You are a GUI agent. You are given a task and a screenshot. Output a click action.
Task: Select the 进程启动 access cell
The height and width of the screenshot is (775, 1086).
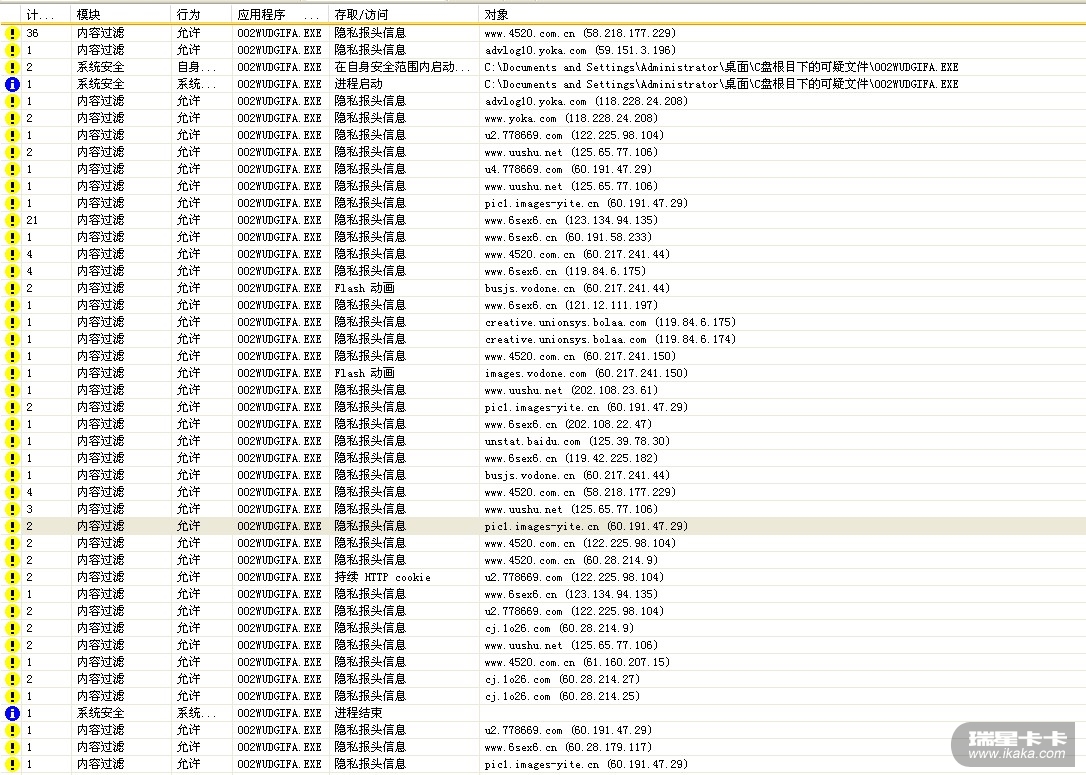point(359,84)
